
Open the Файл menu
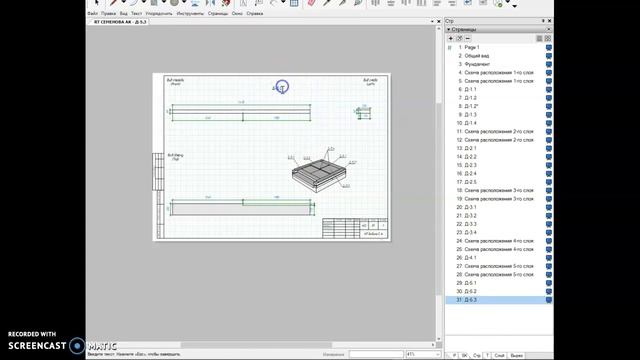tap(93, 13)
